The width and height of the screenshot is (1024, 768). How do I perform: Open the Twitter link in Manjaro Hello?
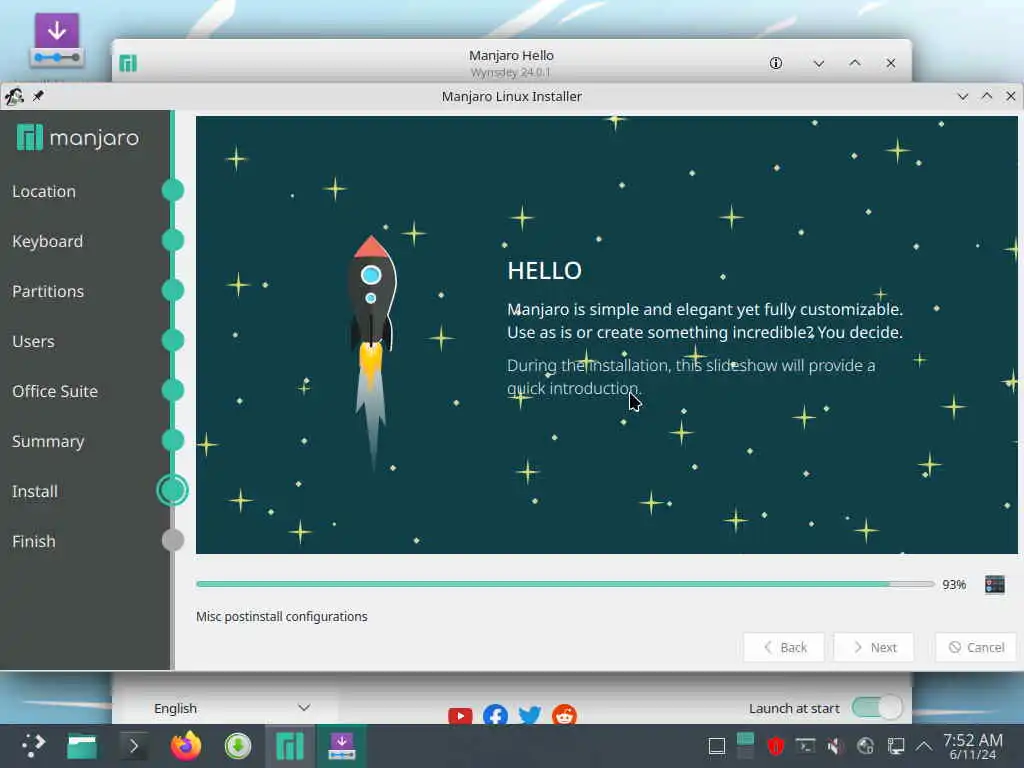point(530,715)
